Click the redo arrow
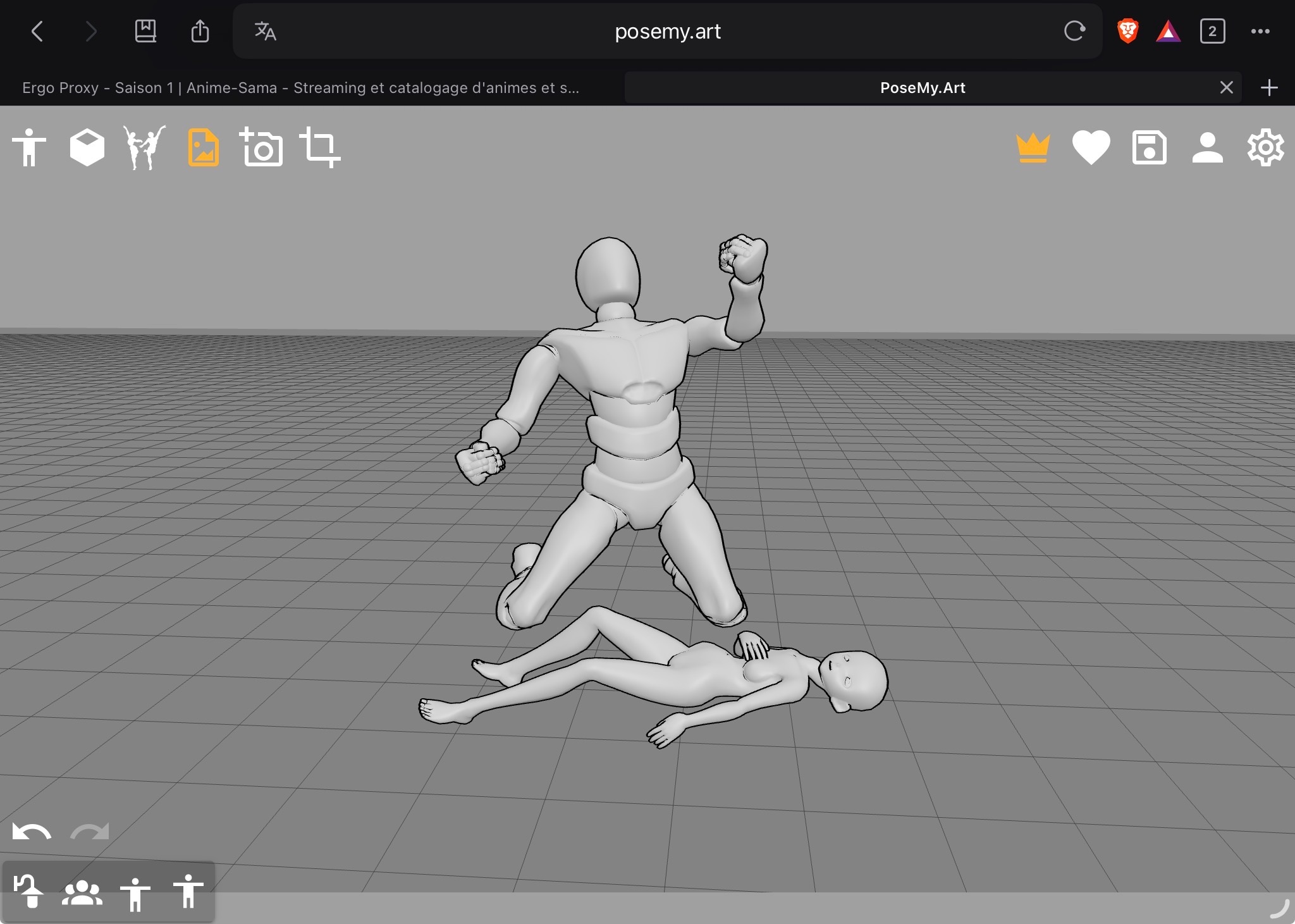The image size is (1295, 924). pyautogui.click(x=90, y=832)
